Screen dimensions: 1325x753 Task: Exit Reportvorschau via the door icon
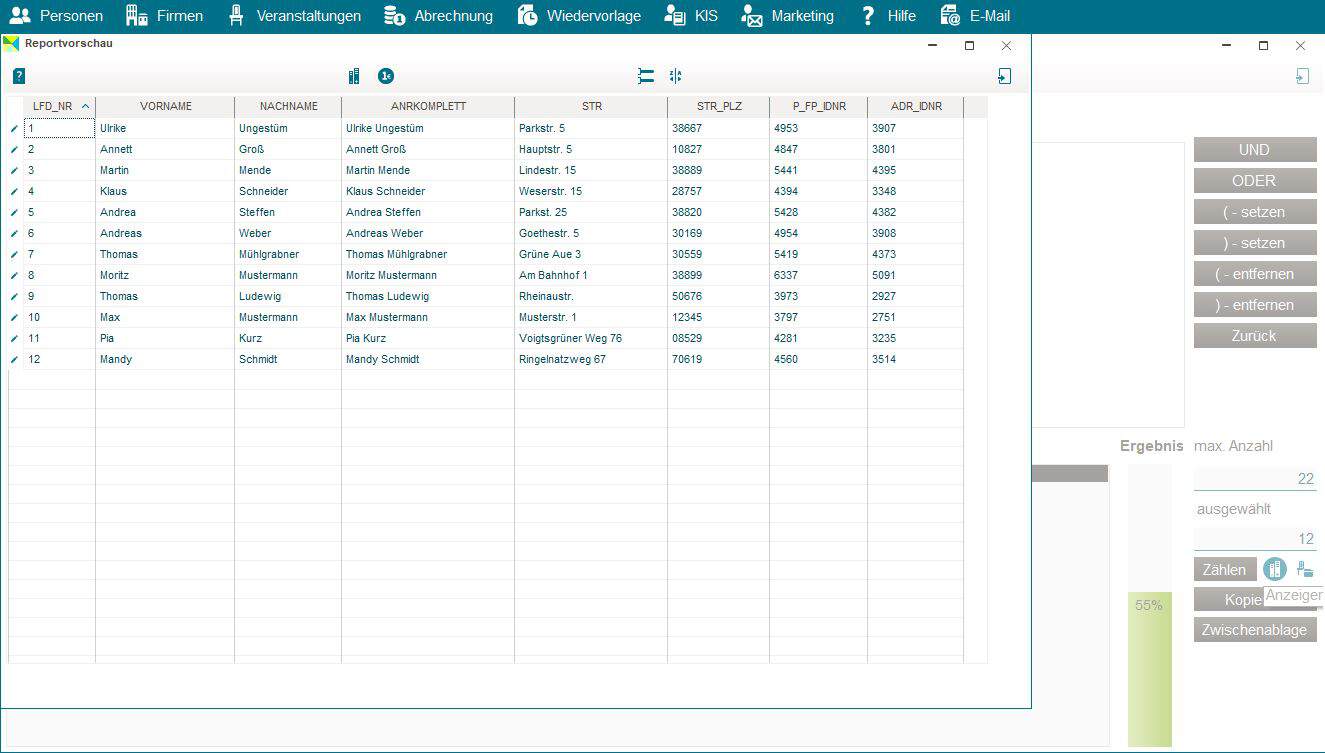(1005, 76)
